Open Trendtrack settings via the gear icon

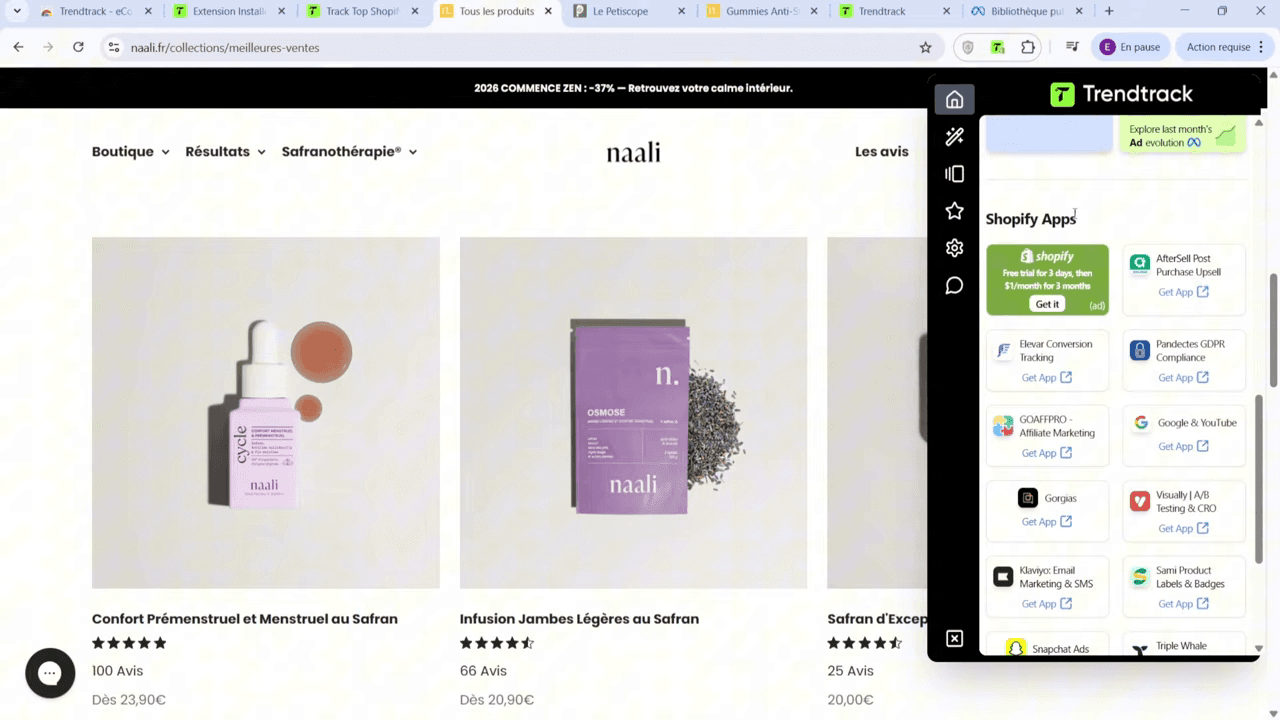click(x=954, y=247)
